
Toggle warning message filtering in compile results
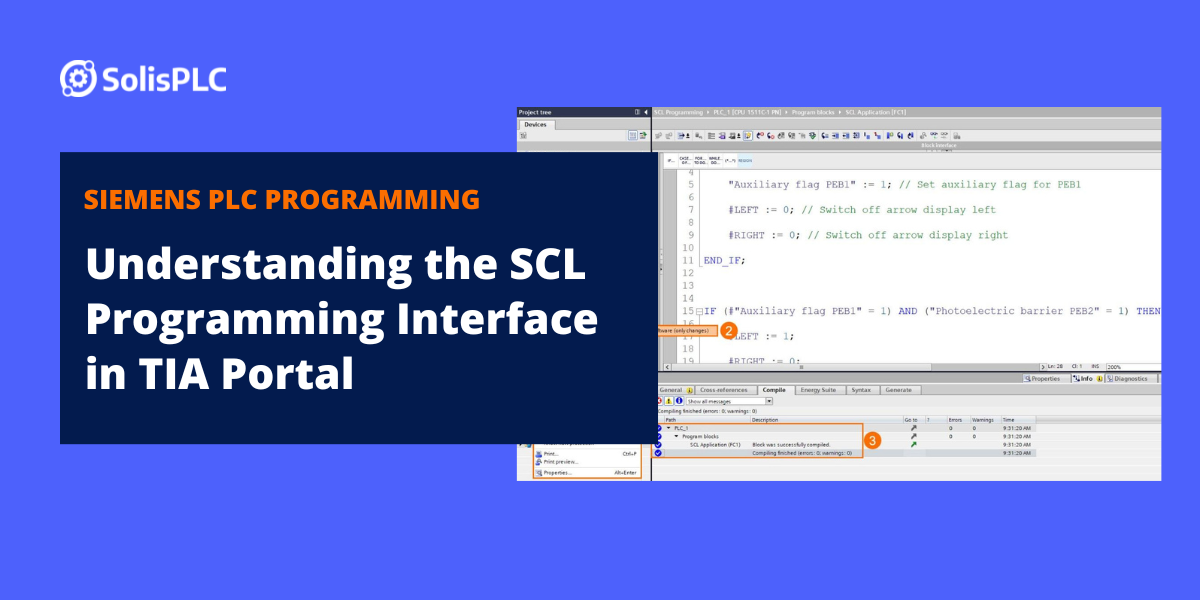(668, 401)
